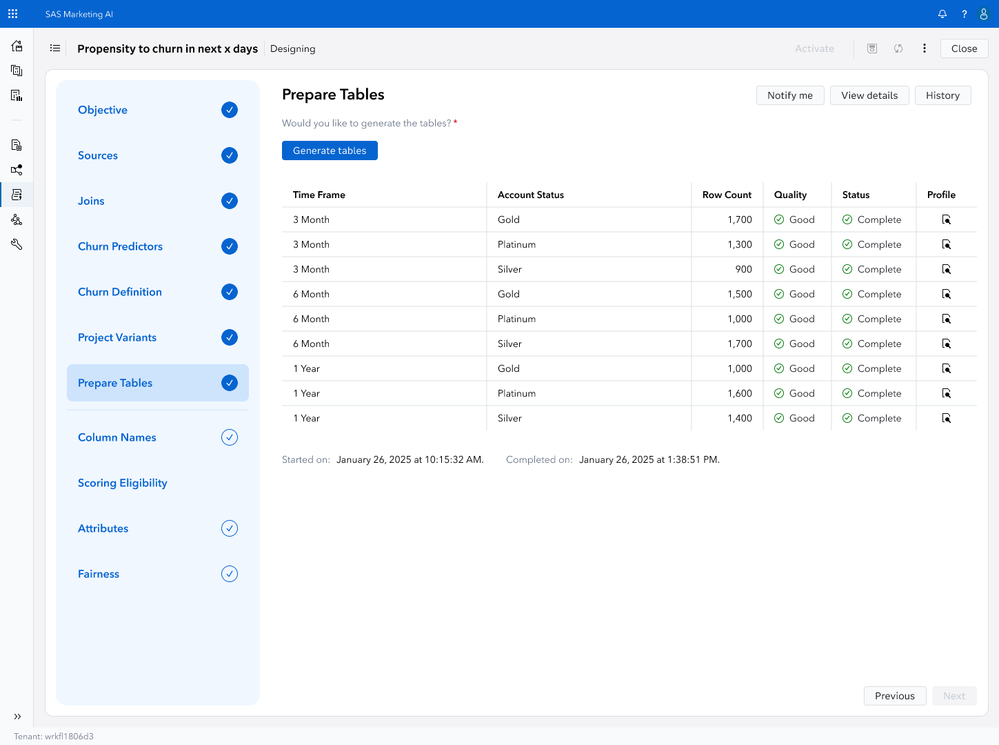Select the Churn Predictors step
The height and width of the screenshot is (745, 999).
click(x=120, y=246)
